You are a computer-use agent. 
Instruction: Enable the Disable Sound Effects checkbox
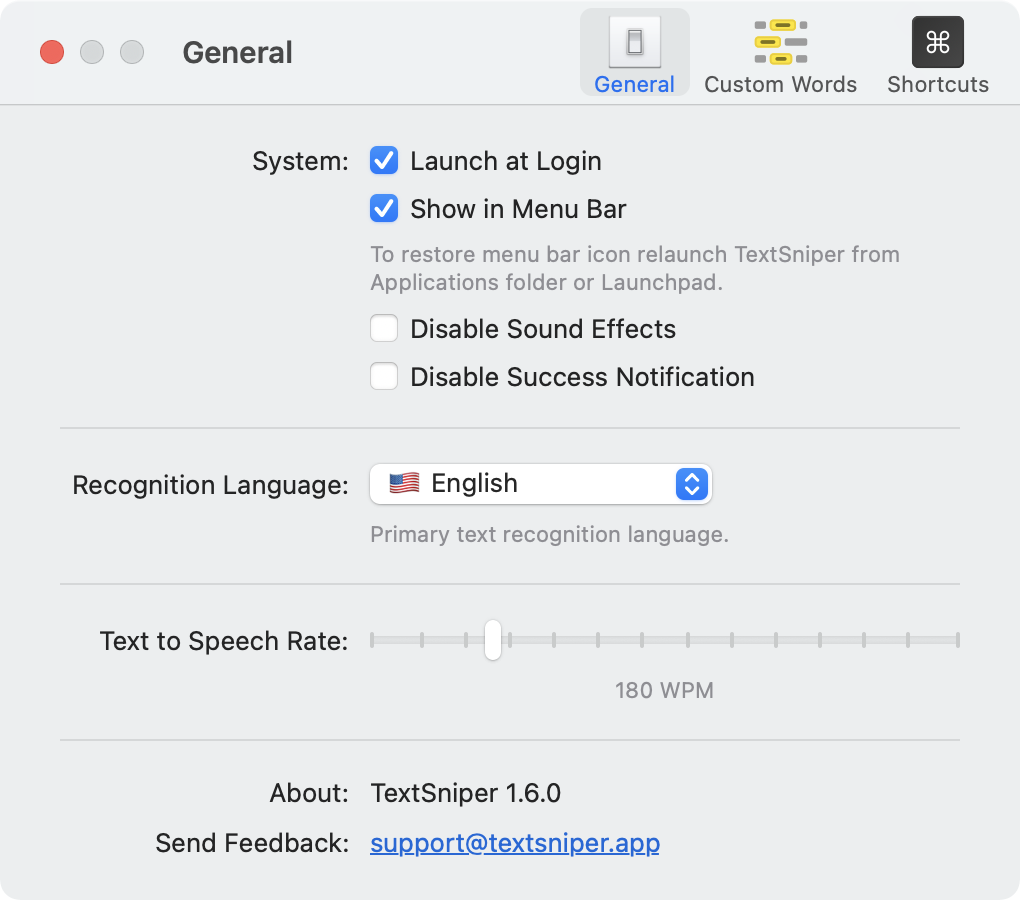(384, 329)
